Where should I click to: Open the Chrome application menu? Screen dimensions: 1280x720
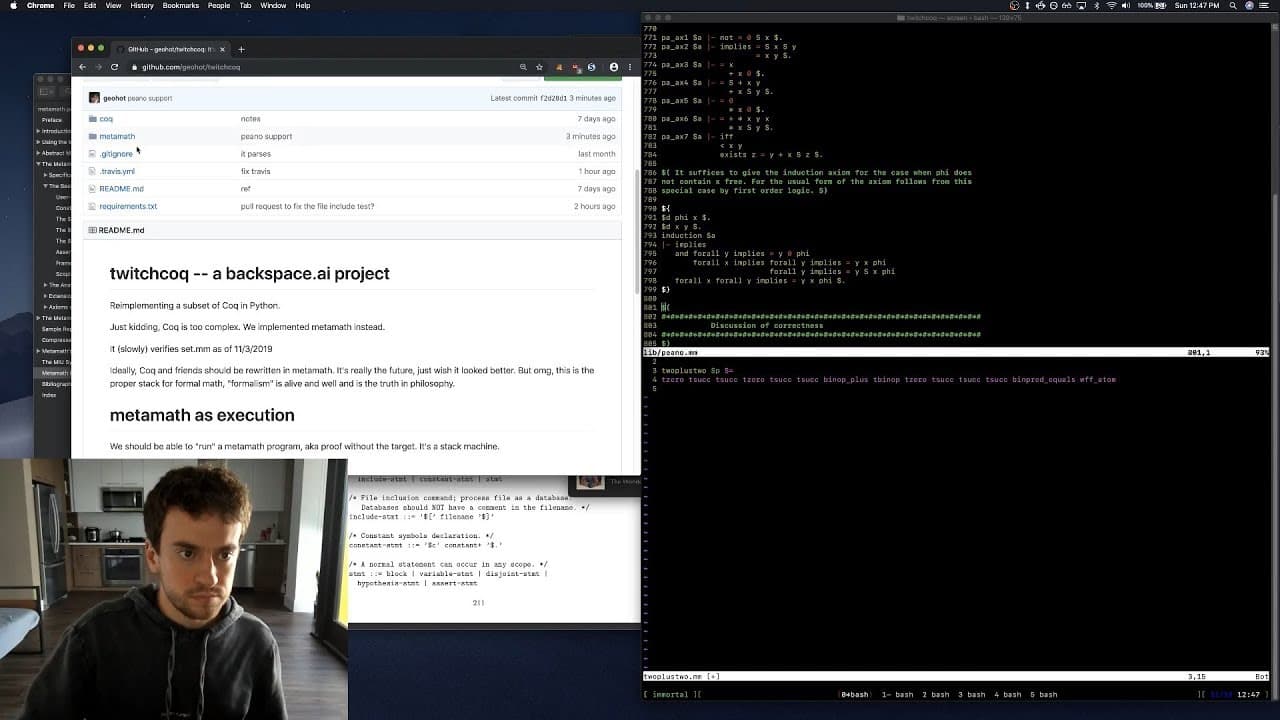pyautogui.click(x=40, y=6)
